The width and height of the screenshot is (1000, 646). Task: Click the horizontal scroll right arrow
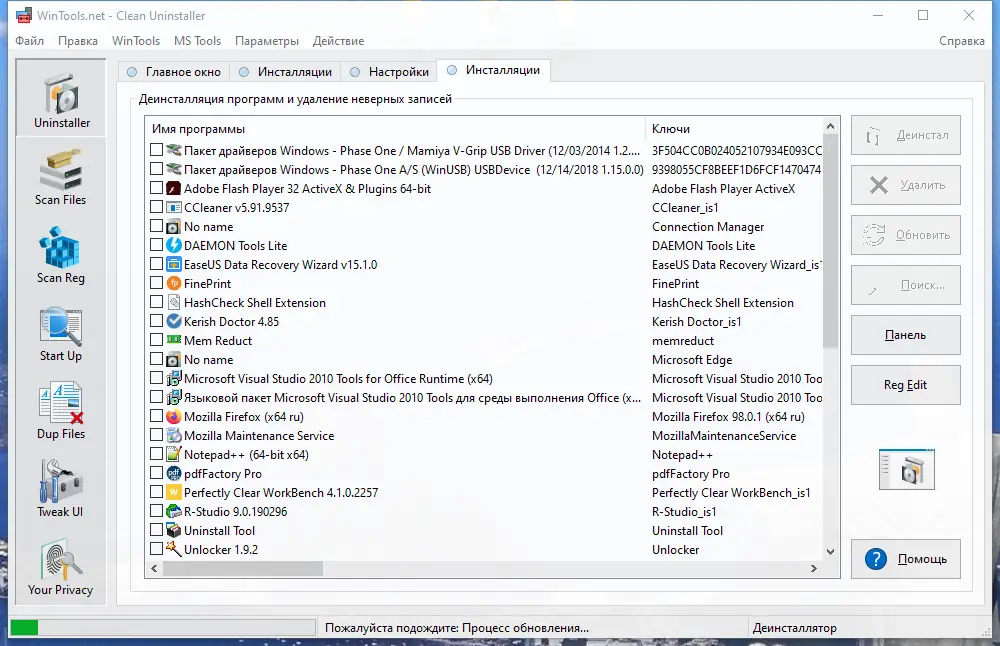(814, 568)
